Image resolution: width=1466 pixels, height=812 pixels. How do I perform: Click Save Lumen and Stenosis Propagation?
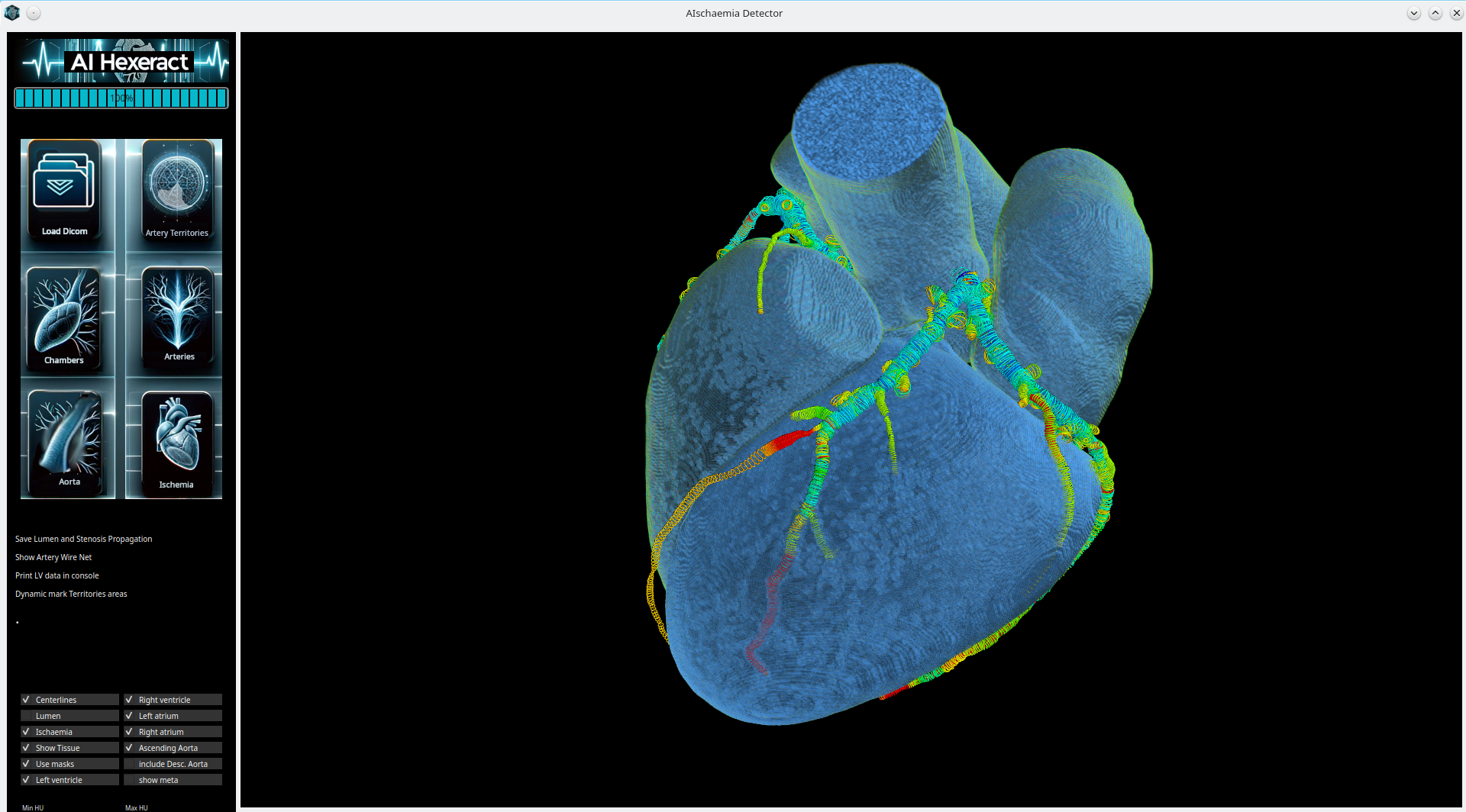click(x=83, y=539)
